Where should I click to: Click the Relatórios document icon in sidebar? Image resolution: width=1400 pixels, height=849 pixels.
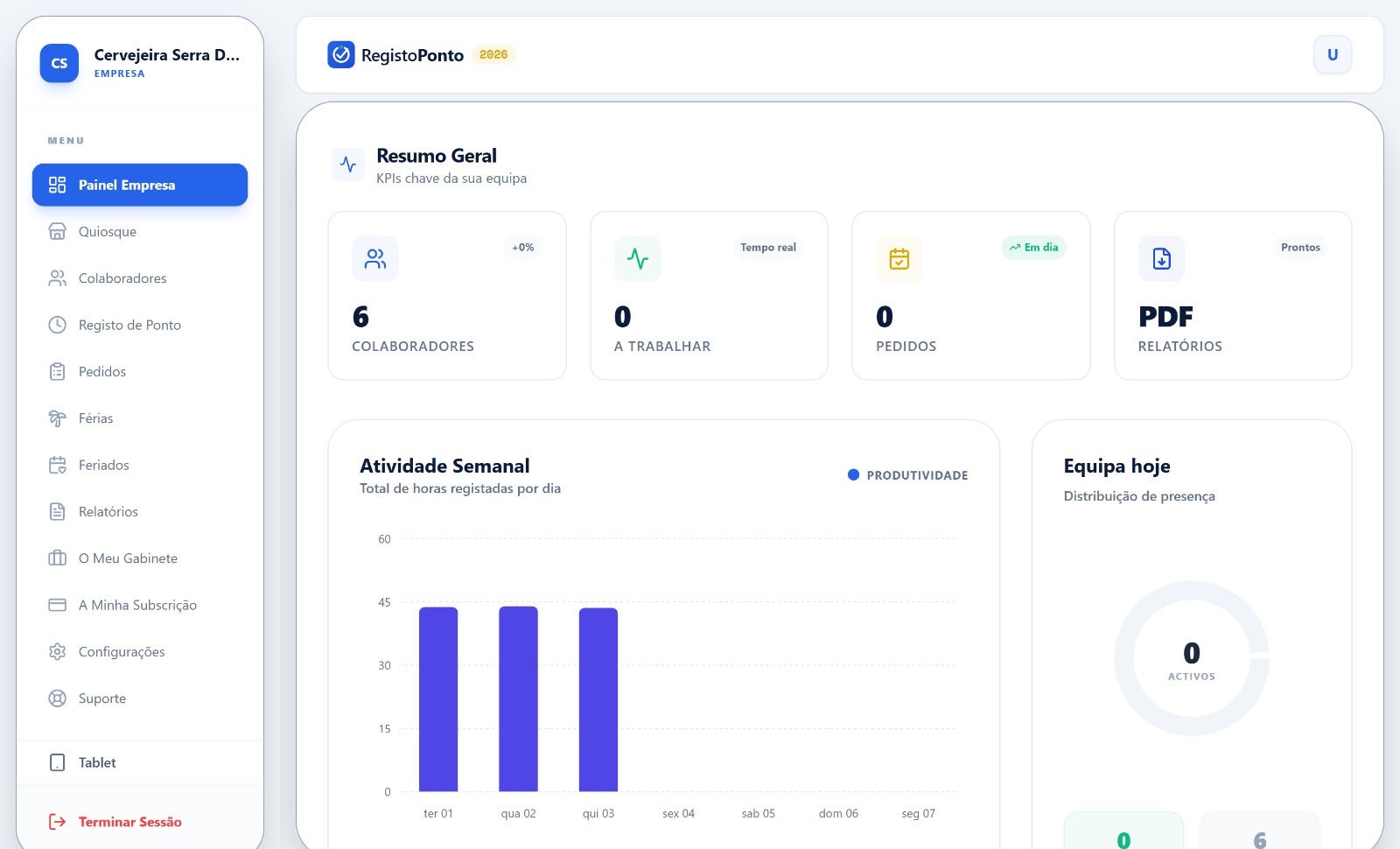tap(57, 511)
